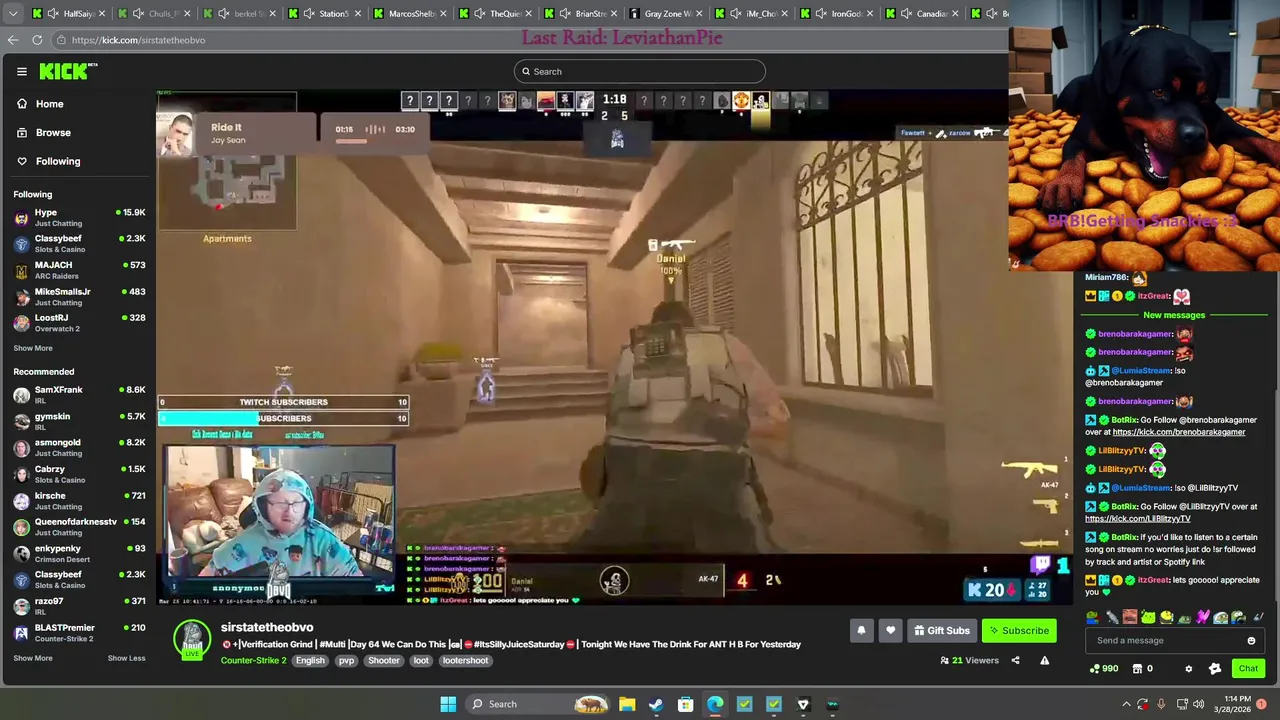Unmute the BrianStre tab audio icon
This screenshot has height=720, width=1280.
[x=564, y=13]
